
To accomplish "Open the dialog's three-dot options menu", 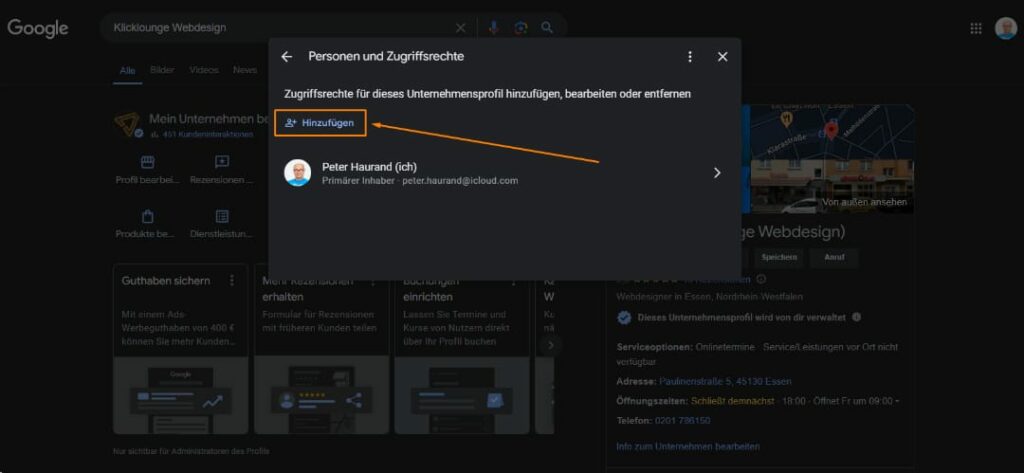I will pyautogui.click(x=690, y=57).
